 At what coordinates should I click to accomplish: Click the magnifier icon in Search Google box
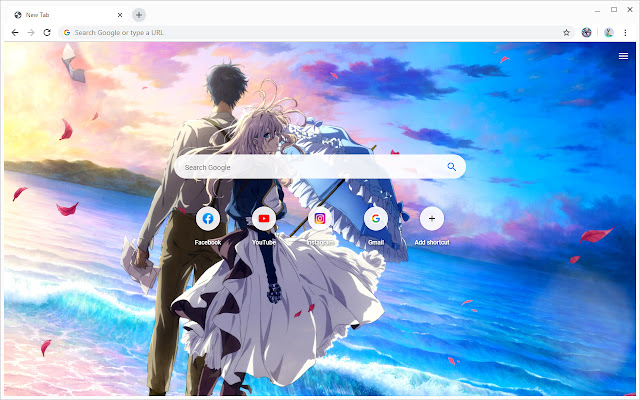click(451, 167)
